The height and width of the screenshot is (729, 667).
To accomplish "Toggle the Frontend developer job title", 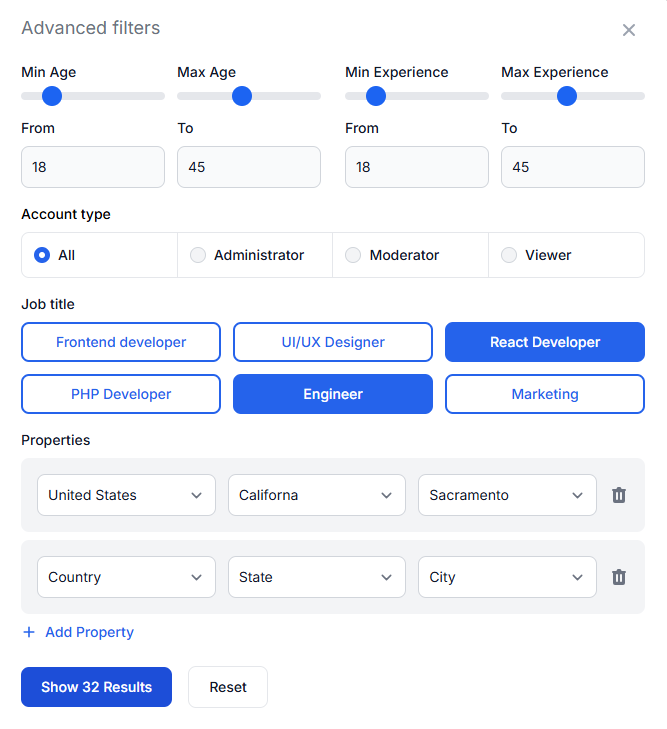I will click(121, 342).
